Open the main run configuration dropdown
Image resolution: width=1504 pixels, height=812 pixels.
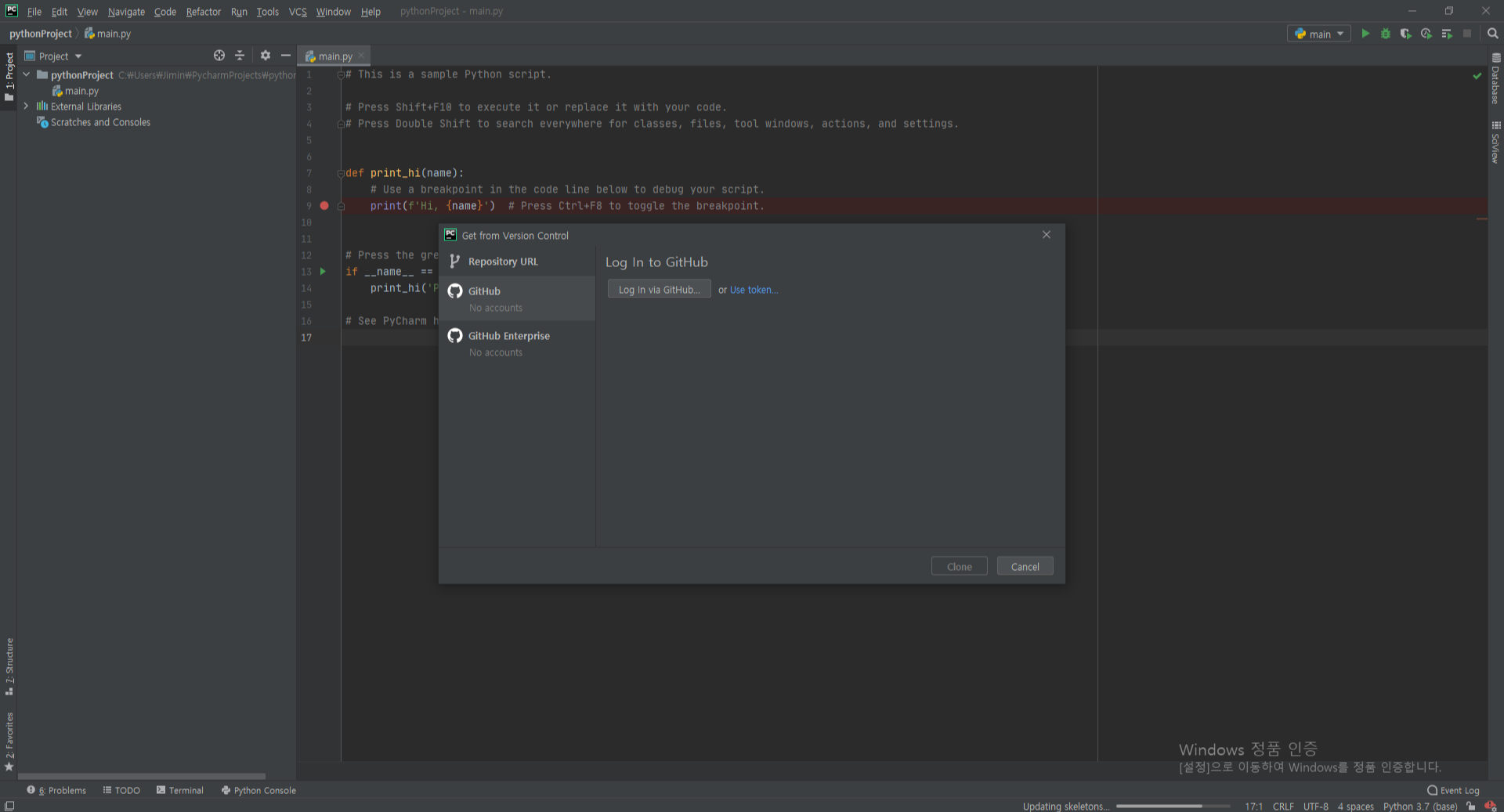[1319, 34]
